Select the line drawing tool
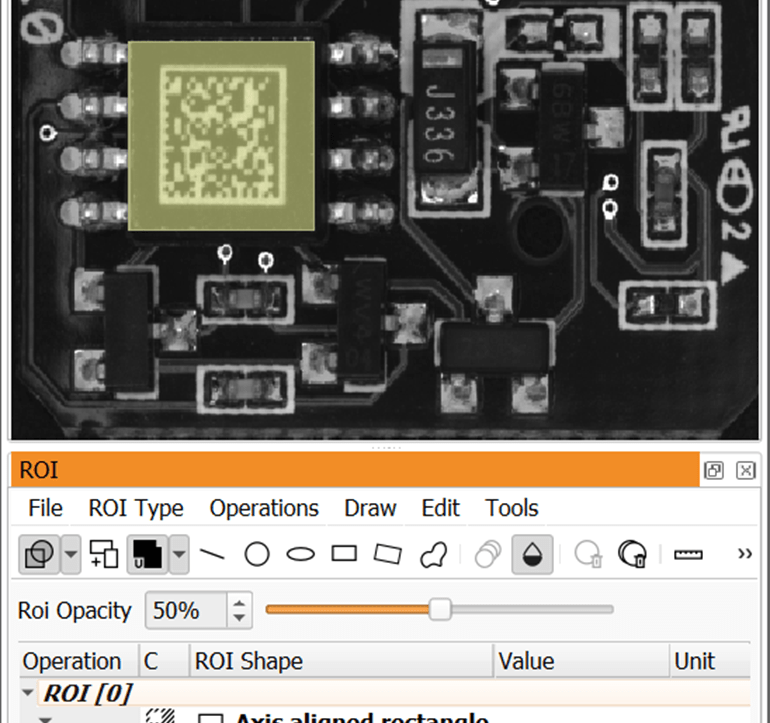 (x=212, y=554)
